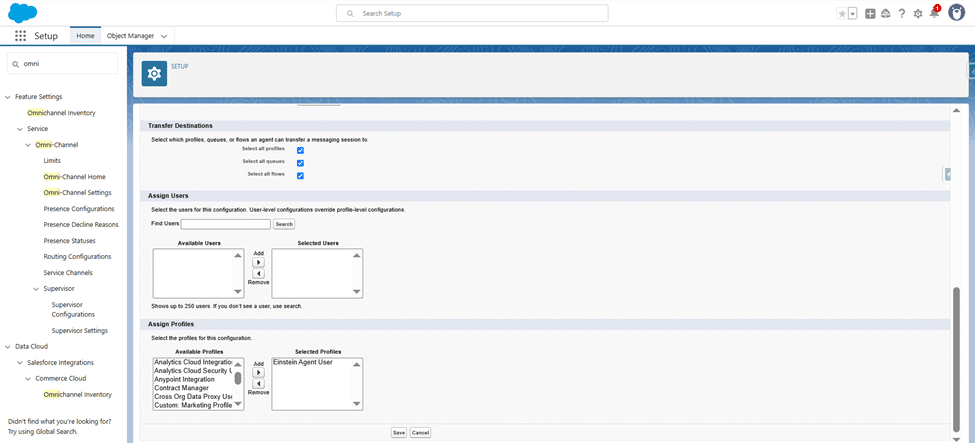Open Omni-Channel Settings

click(78, 193)
